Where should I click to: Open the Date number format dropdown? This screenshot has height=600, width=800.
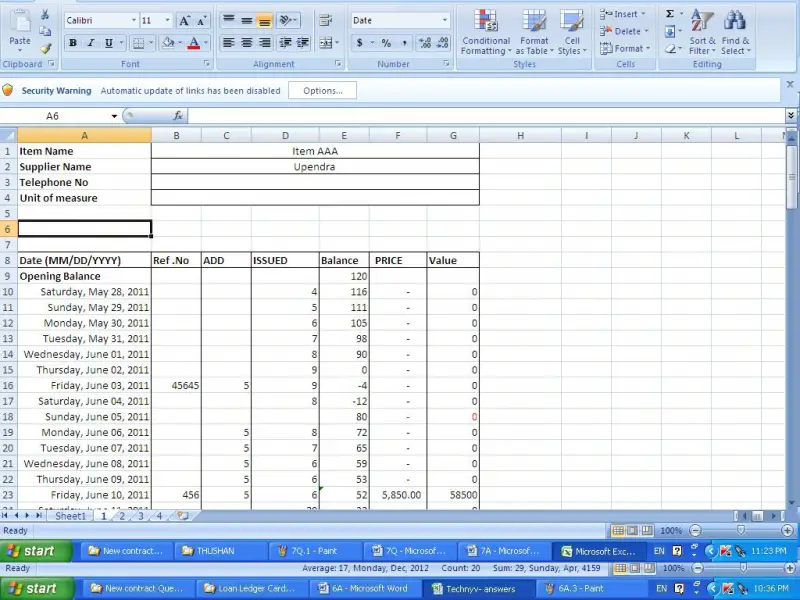[x=444, y=20]
